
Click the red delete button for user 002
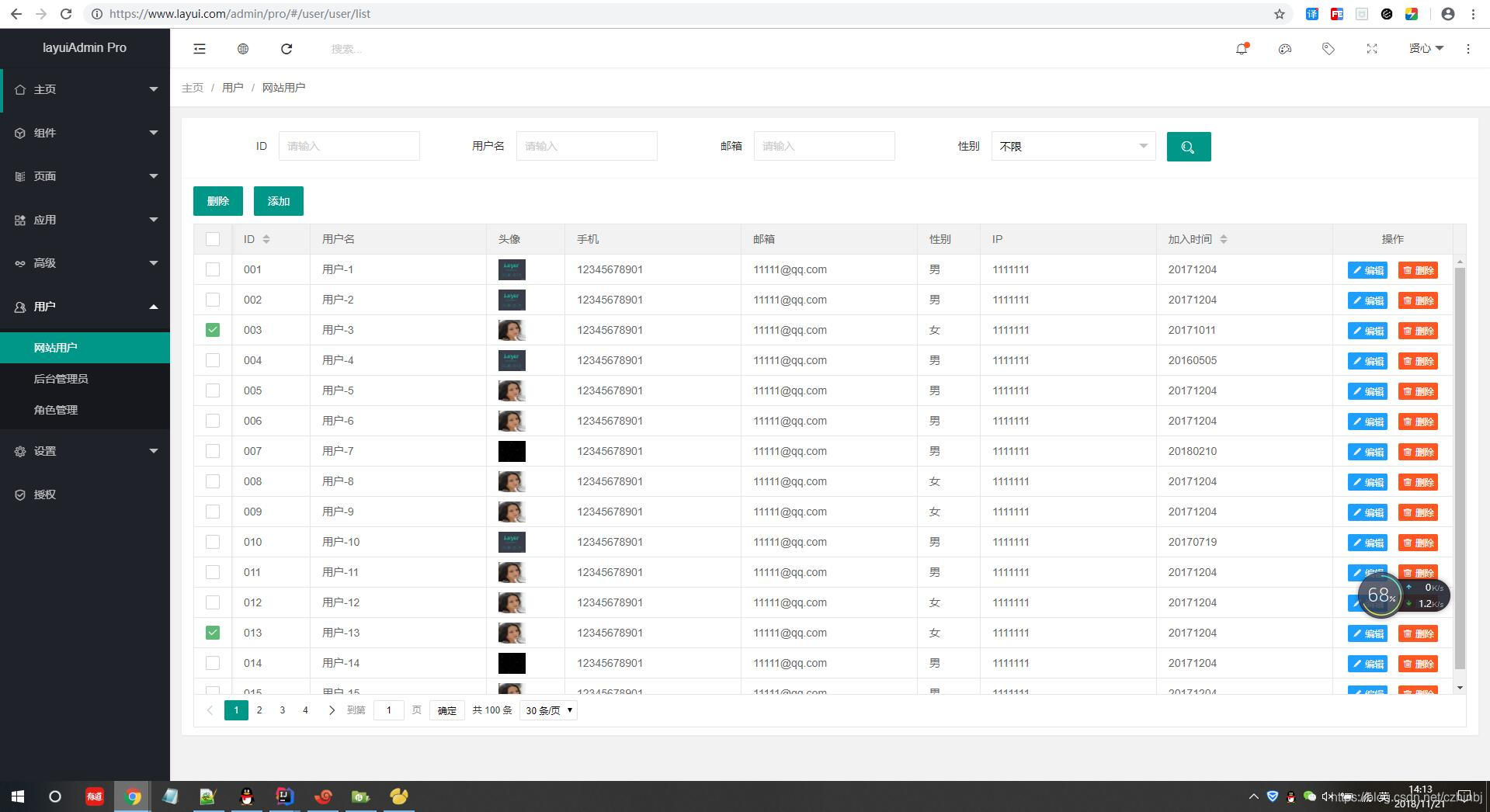pos(1418,300)
